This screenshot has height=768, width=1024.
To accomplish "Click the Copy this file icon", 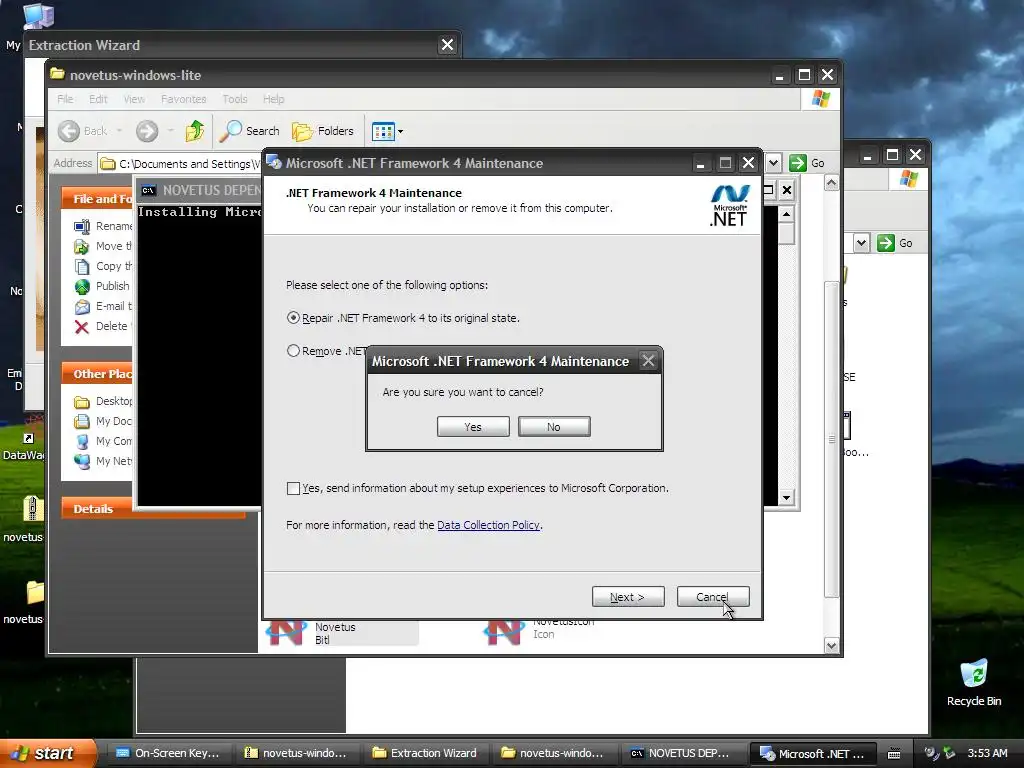I will (82, 266).
